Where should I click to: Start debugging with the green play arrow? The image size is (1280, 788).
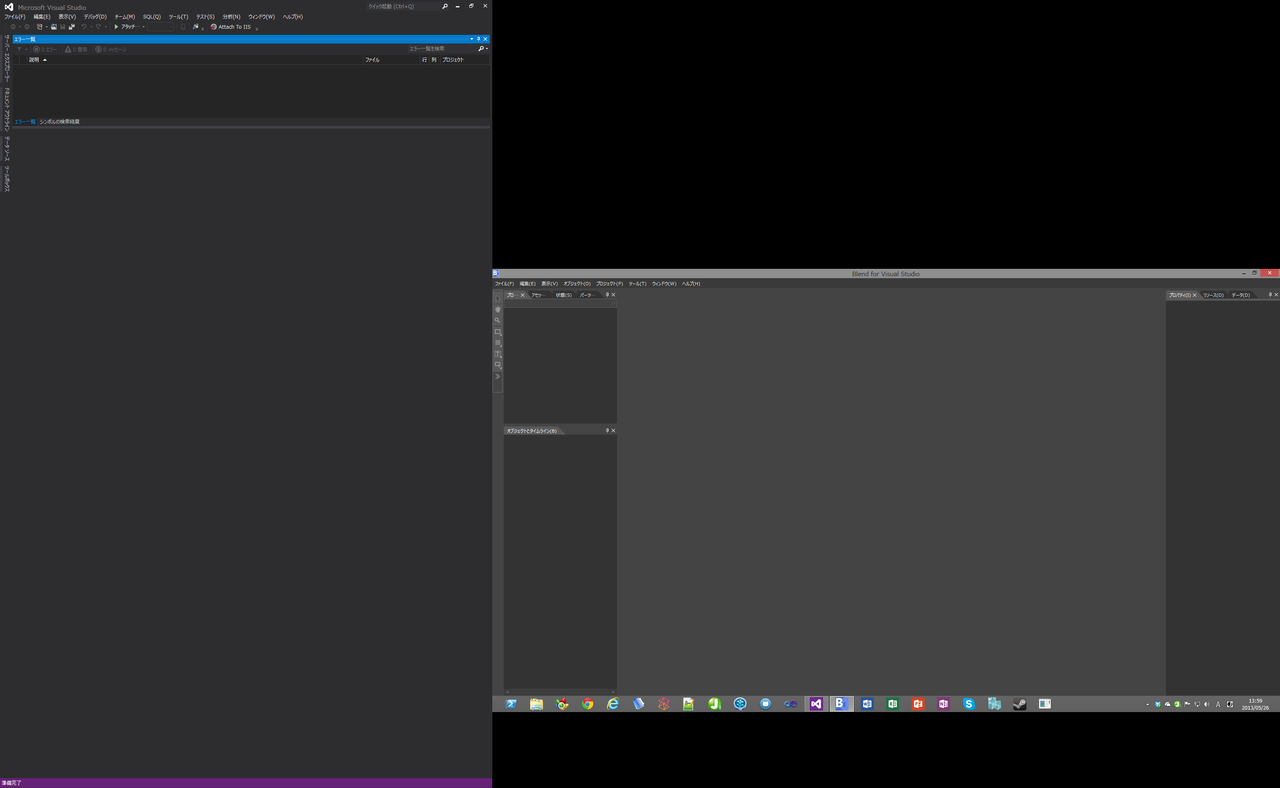point(116,27)
